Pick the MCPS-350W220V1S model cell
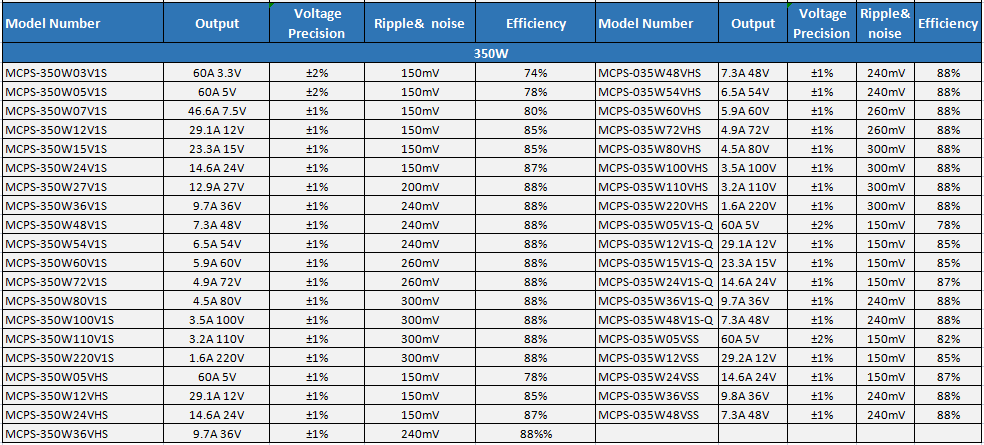 click(59, 358)
